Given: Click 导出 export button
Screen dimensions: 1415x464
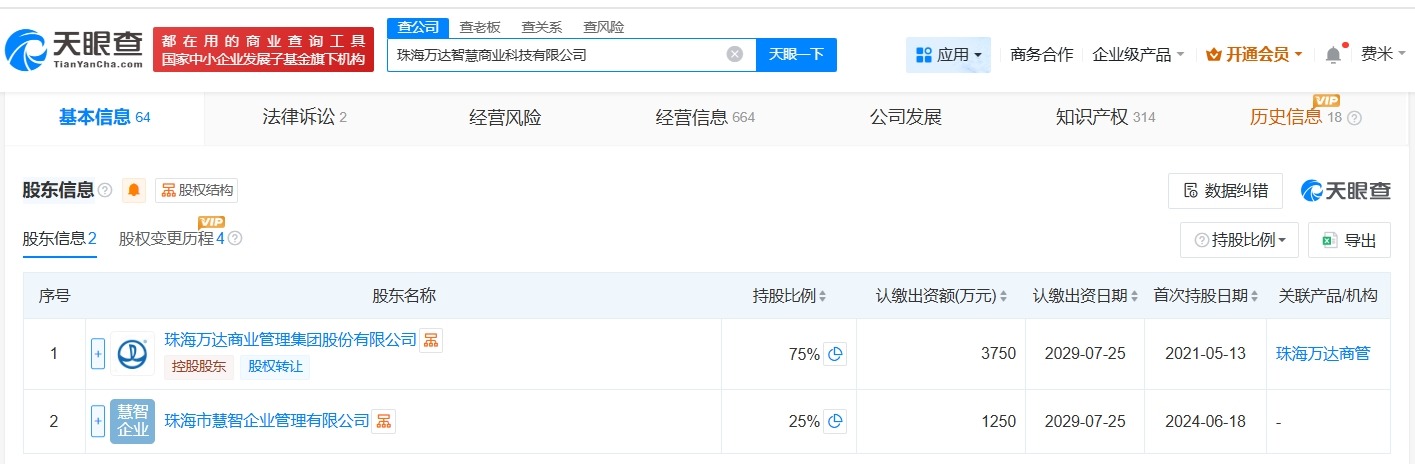Looking at the screenshot, I should tap(1349, 240).
